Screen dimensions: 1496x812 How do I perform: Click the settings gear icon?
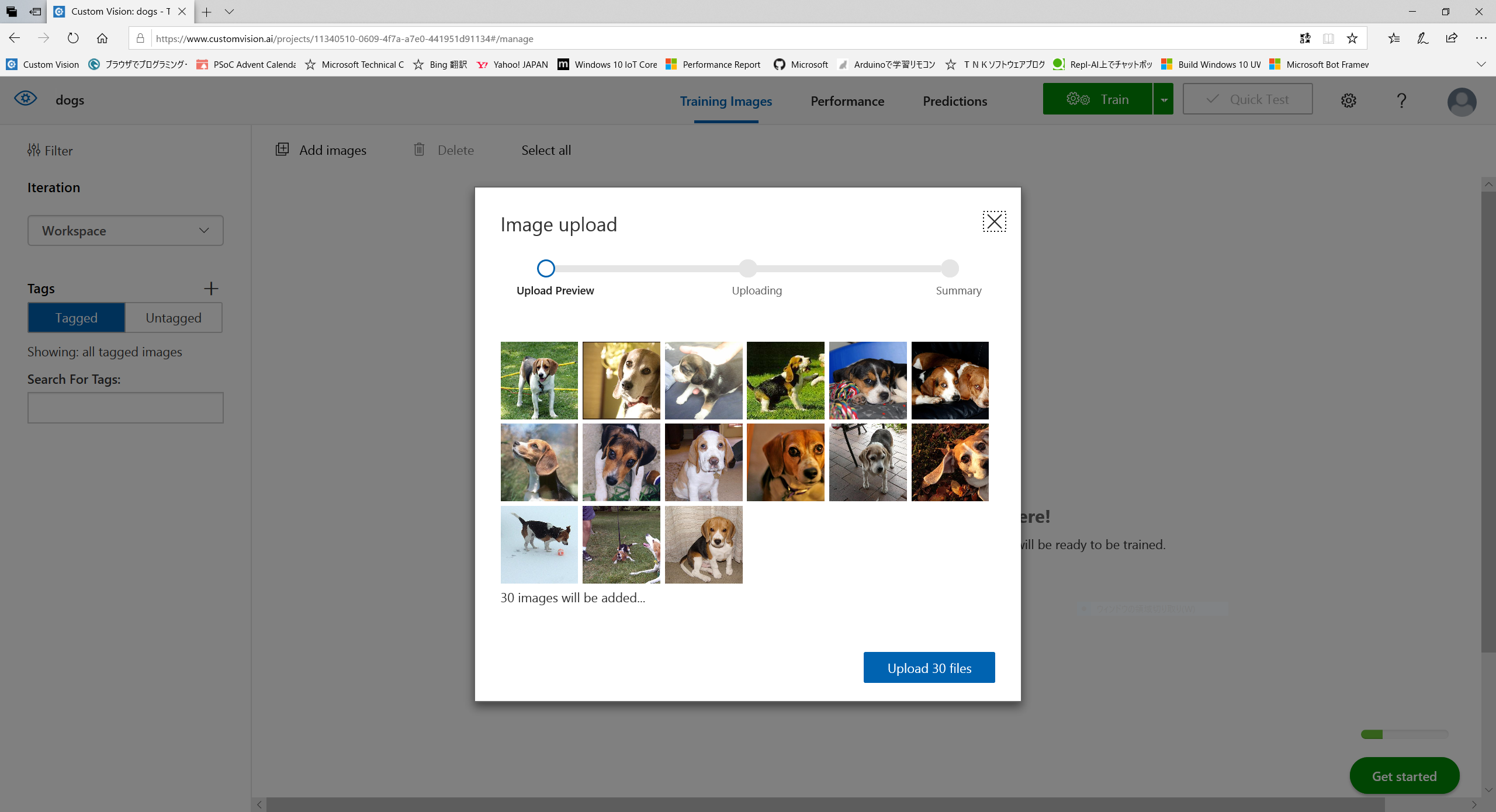1348,100
